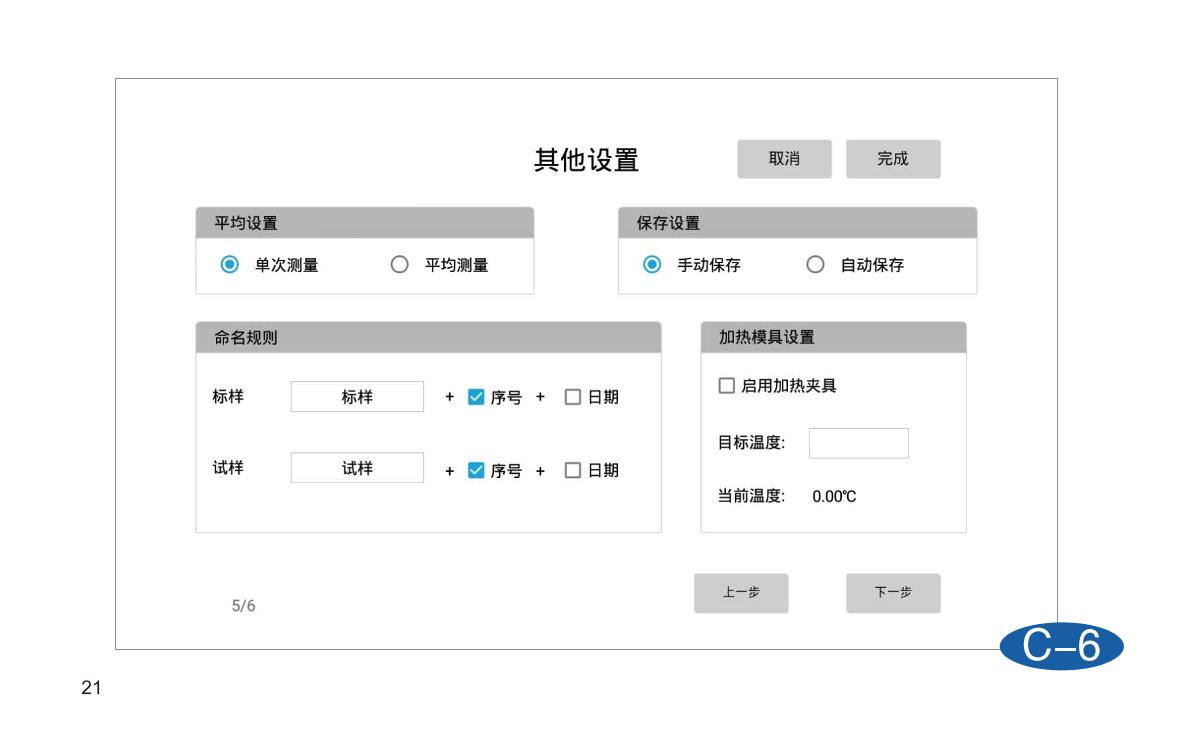This screenshot has height=748, width=1200.
Task: Enable 日期 checkbox in 试样 row
Action: (573, 469)
